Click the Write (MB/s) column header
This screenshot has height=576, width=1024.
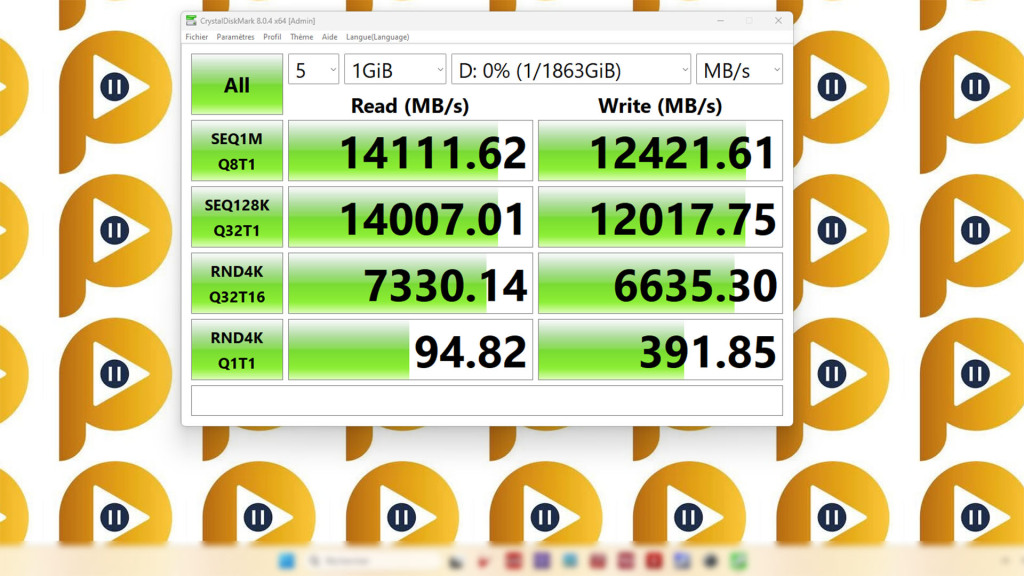click(x=660, y=106)
